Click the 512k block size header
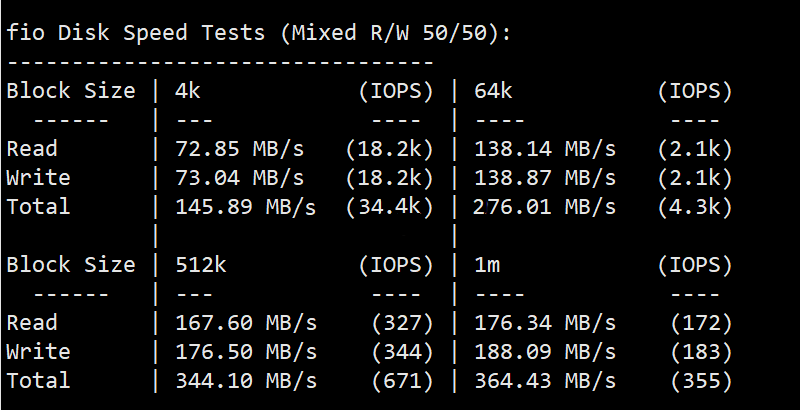The height and width of the screenshot is (410, 800). 201,265
